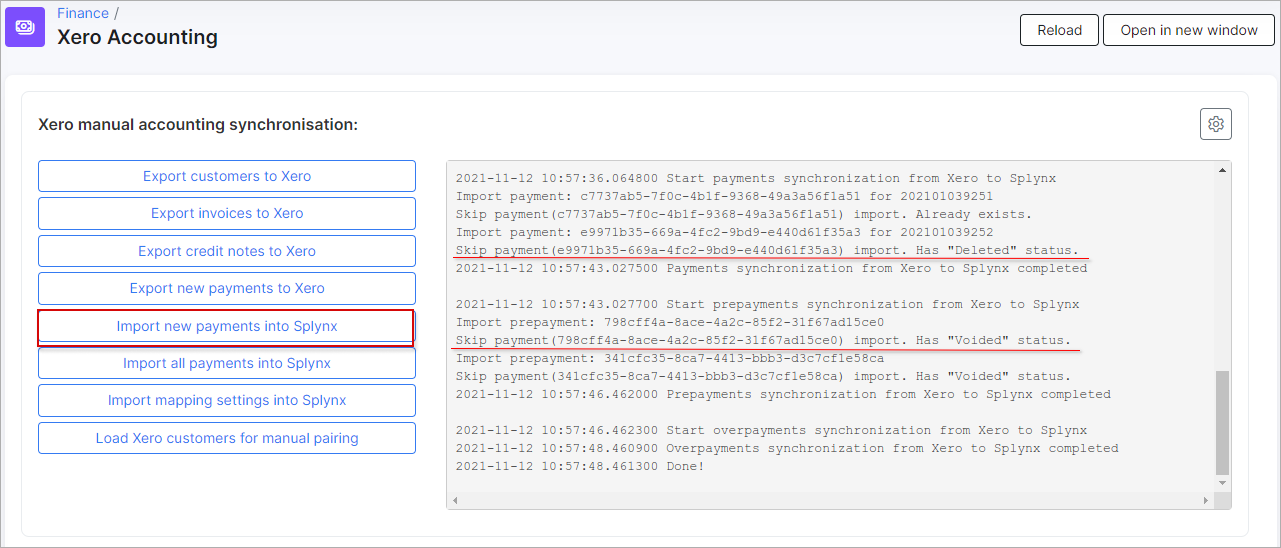Click the log's scroll left arrow
The image size is (1281, 548).
(x=456, y=500)
